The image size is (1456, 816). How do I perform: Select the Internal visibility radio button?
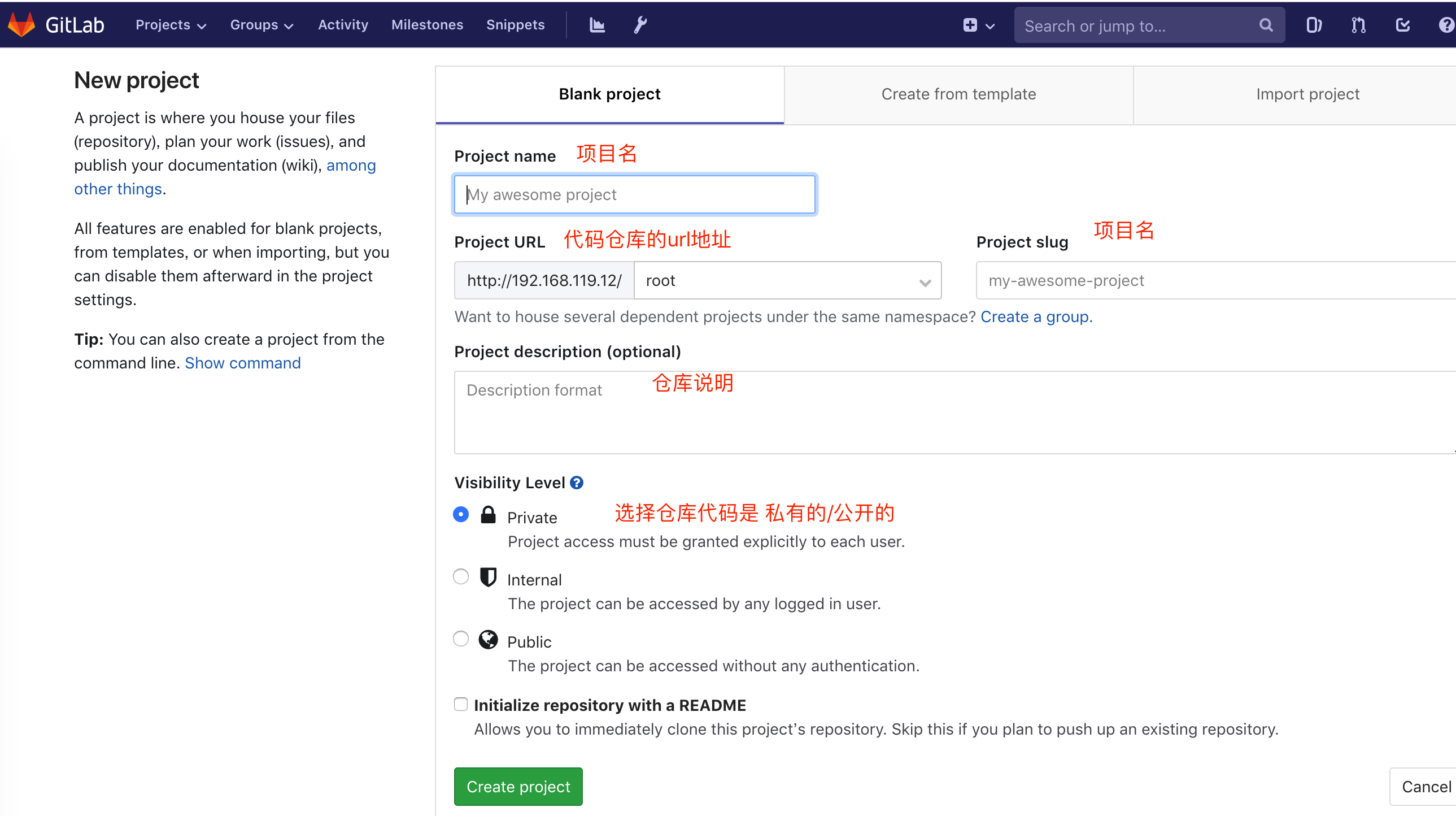(461, 576)
